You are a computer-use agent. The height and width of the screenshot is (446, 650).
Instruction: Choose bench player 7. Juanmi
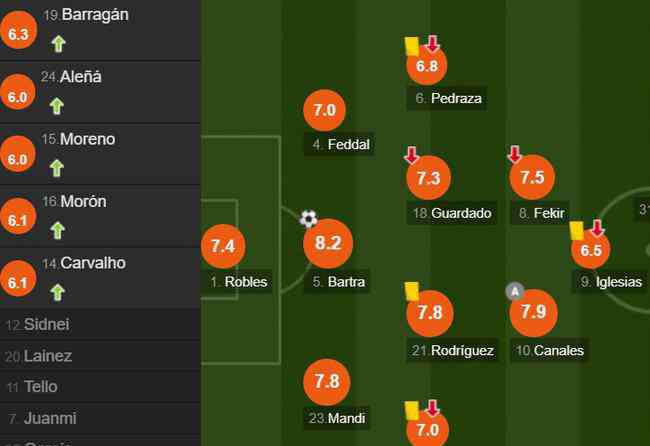100,418
